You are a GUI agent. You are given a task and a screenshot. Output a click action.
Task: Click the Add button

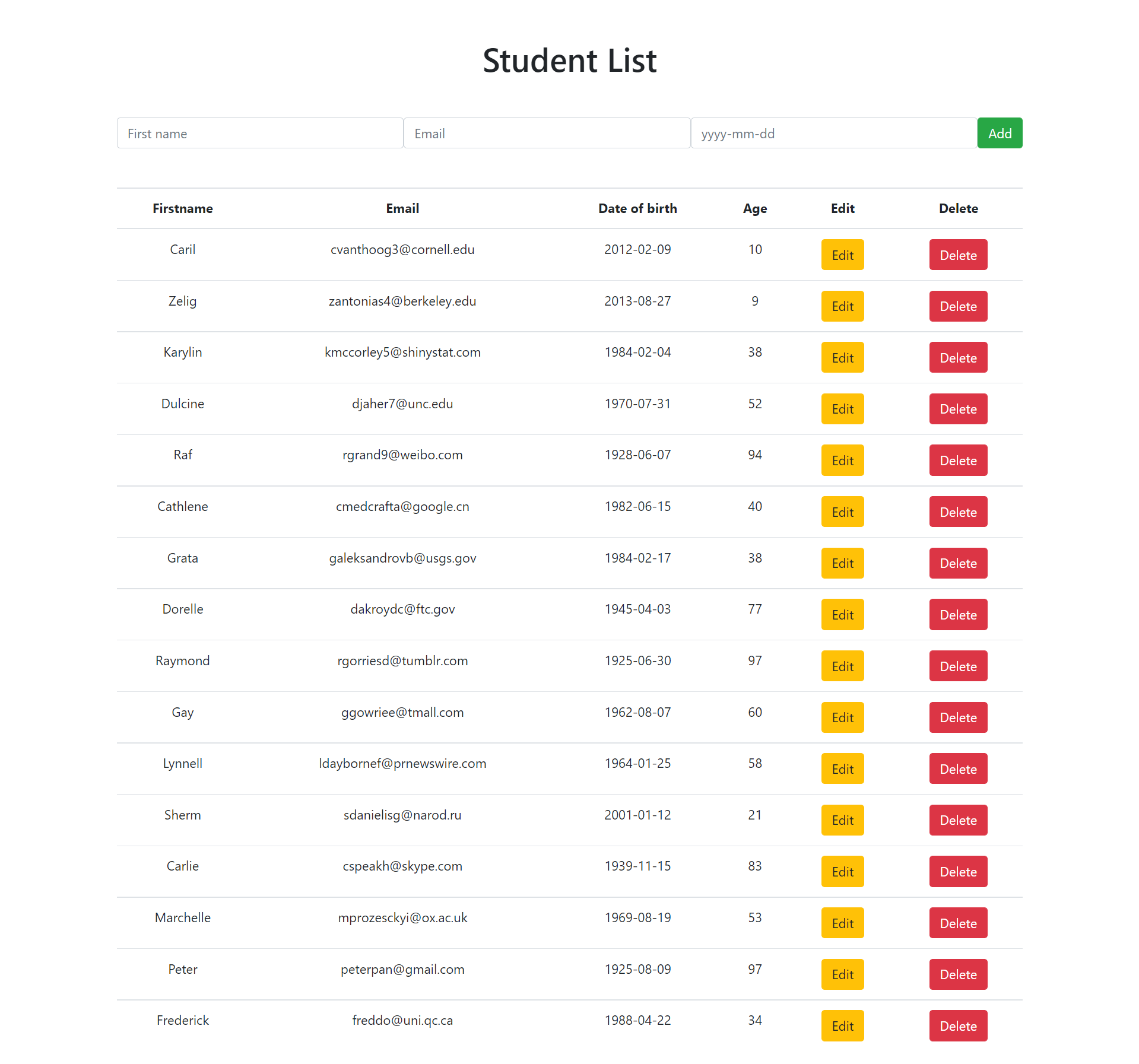[999, 133]
